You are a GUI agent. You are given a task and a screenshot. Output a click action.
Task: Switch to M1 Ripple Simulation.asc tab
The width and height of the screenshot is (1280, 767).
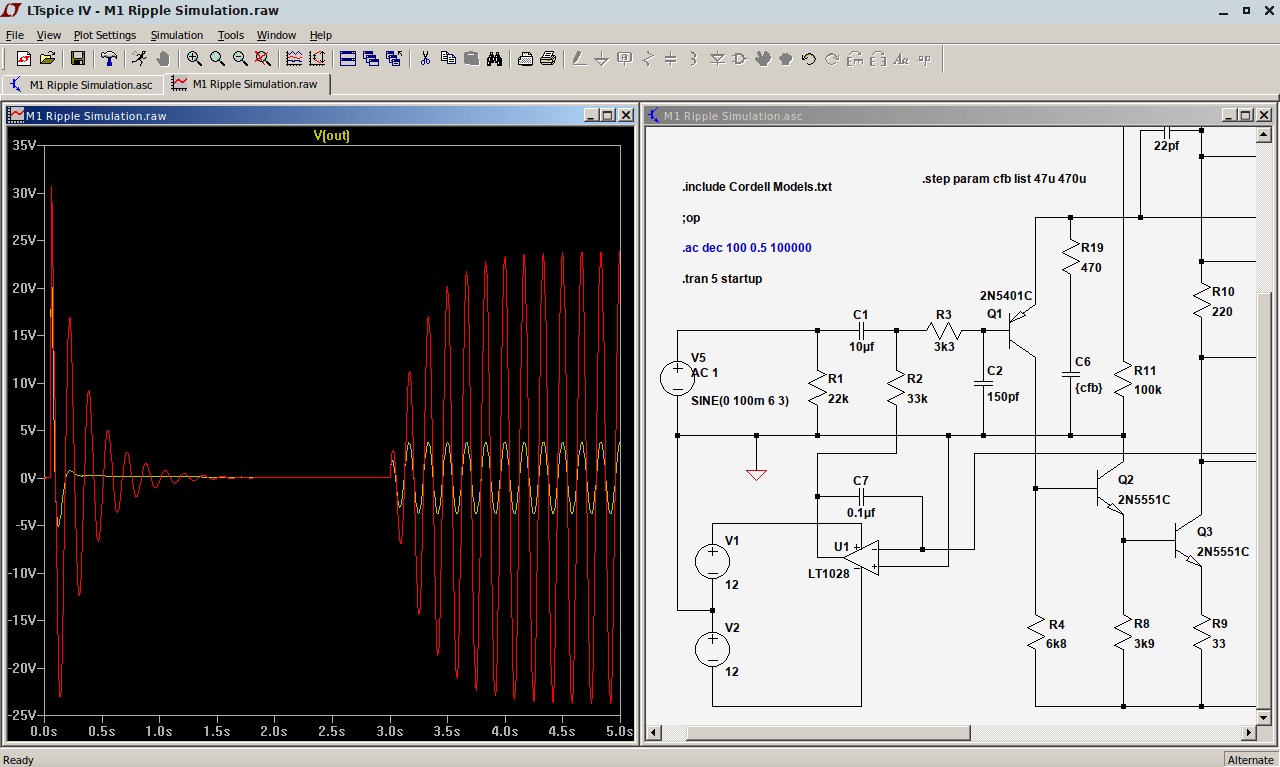pyautogui.click(x=83, y=84)
